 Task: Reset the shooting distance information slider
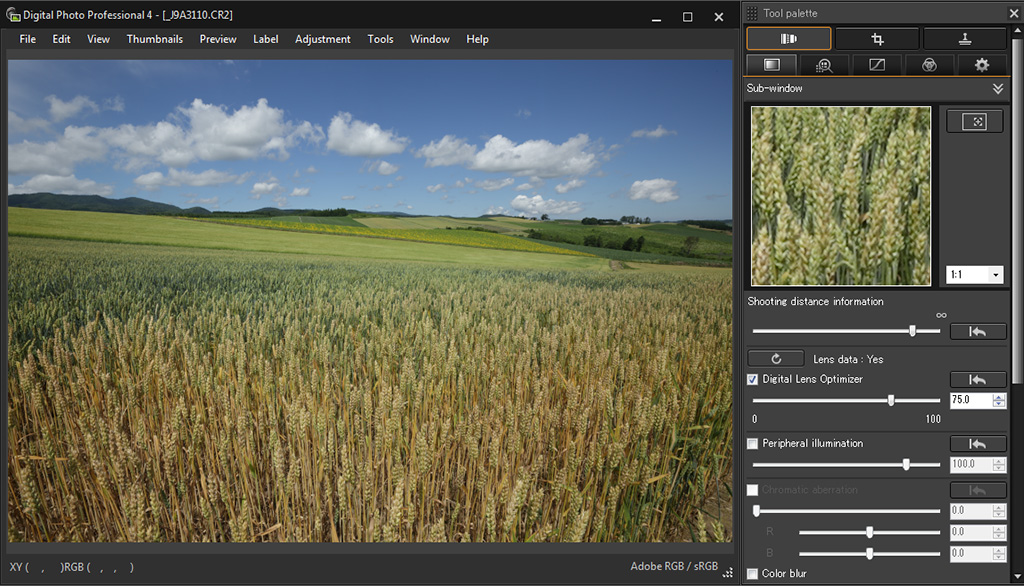click(x=978, y=331)
